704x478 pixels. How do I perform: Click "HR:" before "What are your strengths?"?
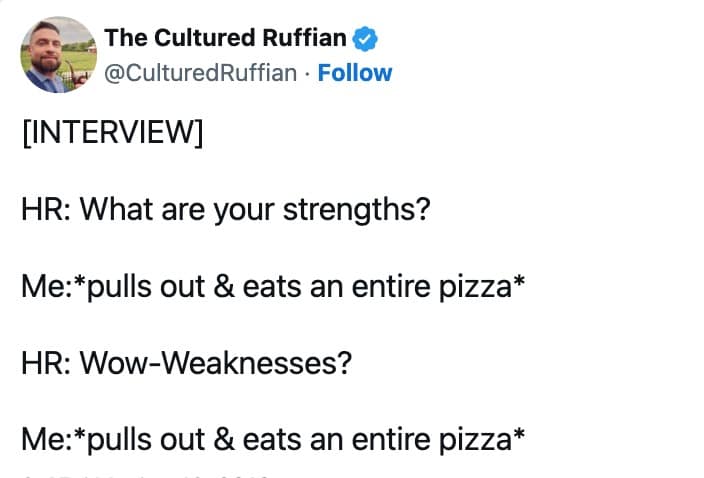tap(46, 212)
